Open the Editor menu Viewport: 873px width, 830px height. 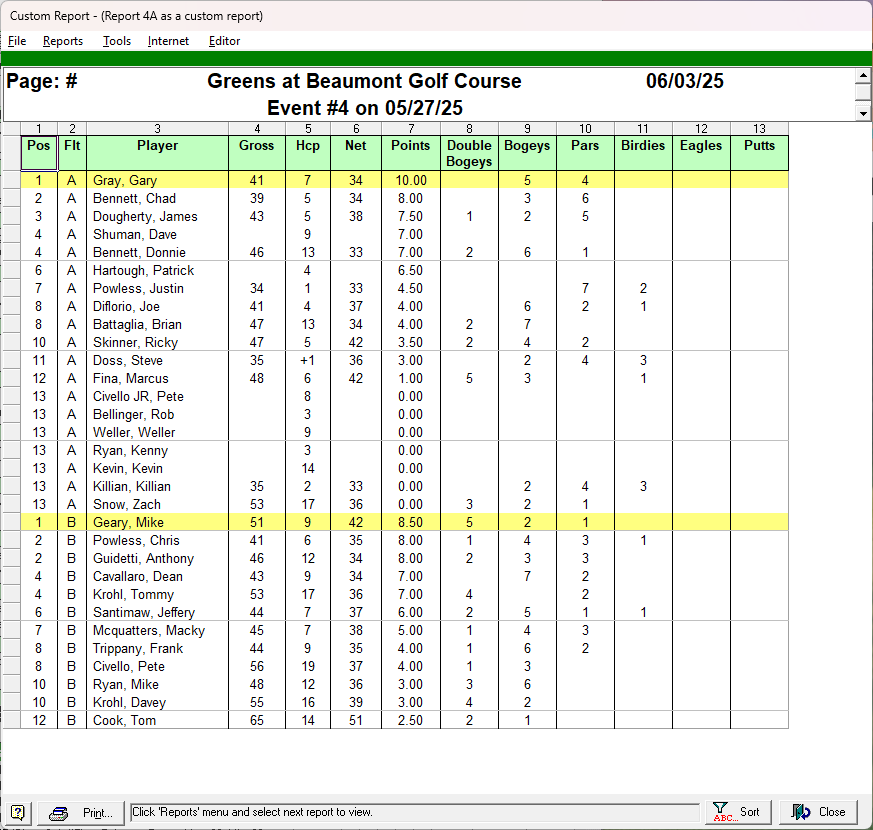click(224, 41)
